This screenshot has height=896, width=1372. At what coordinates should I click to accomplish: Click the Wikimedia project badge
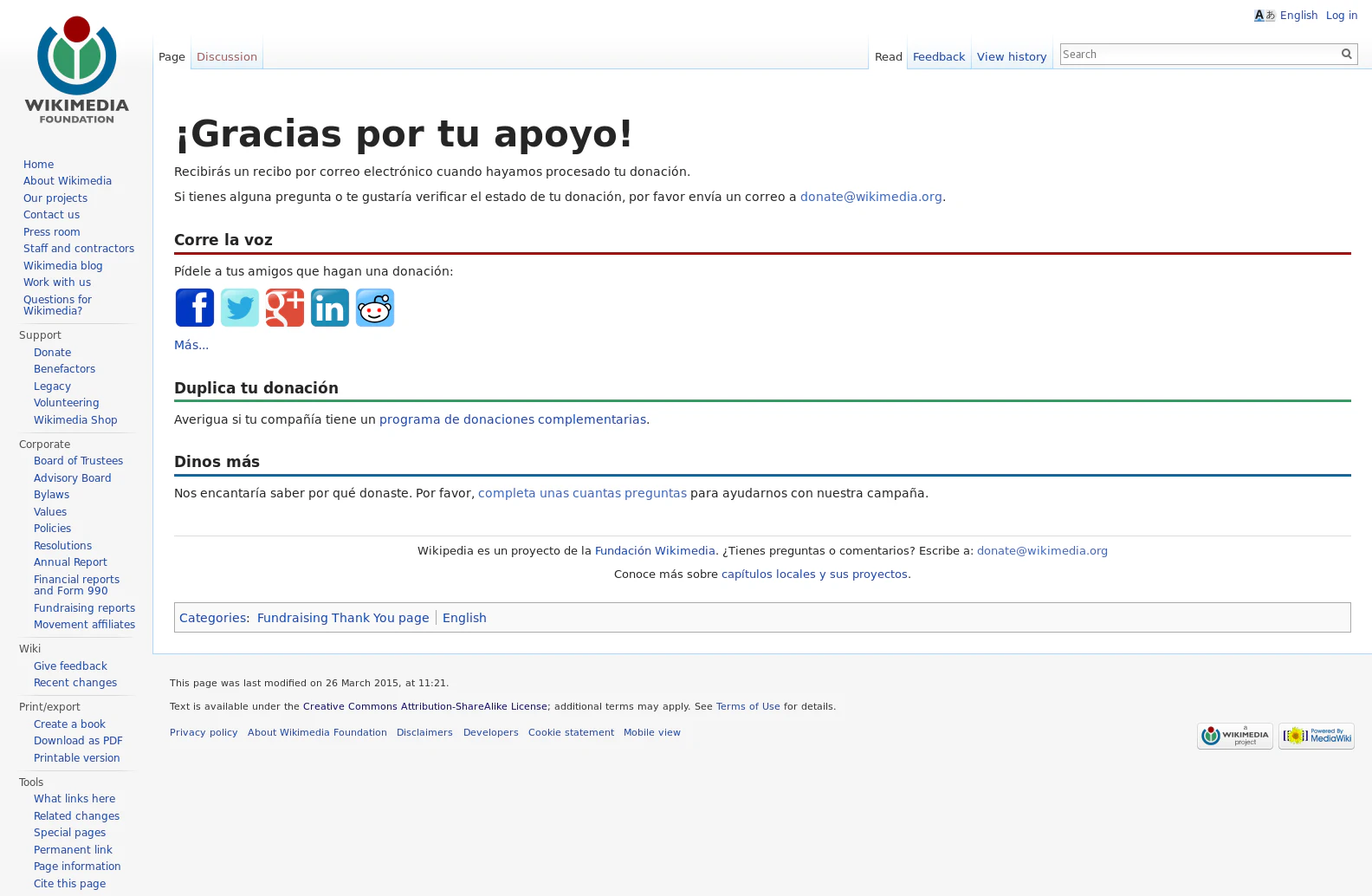(1234, 736)
